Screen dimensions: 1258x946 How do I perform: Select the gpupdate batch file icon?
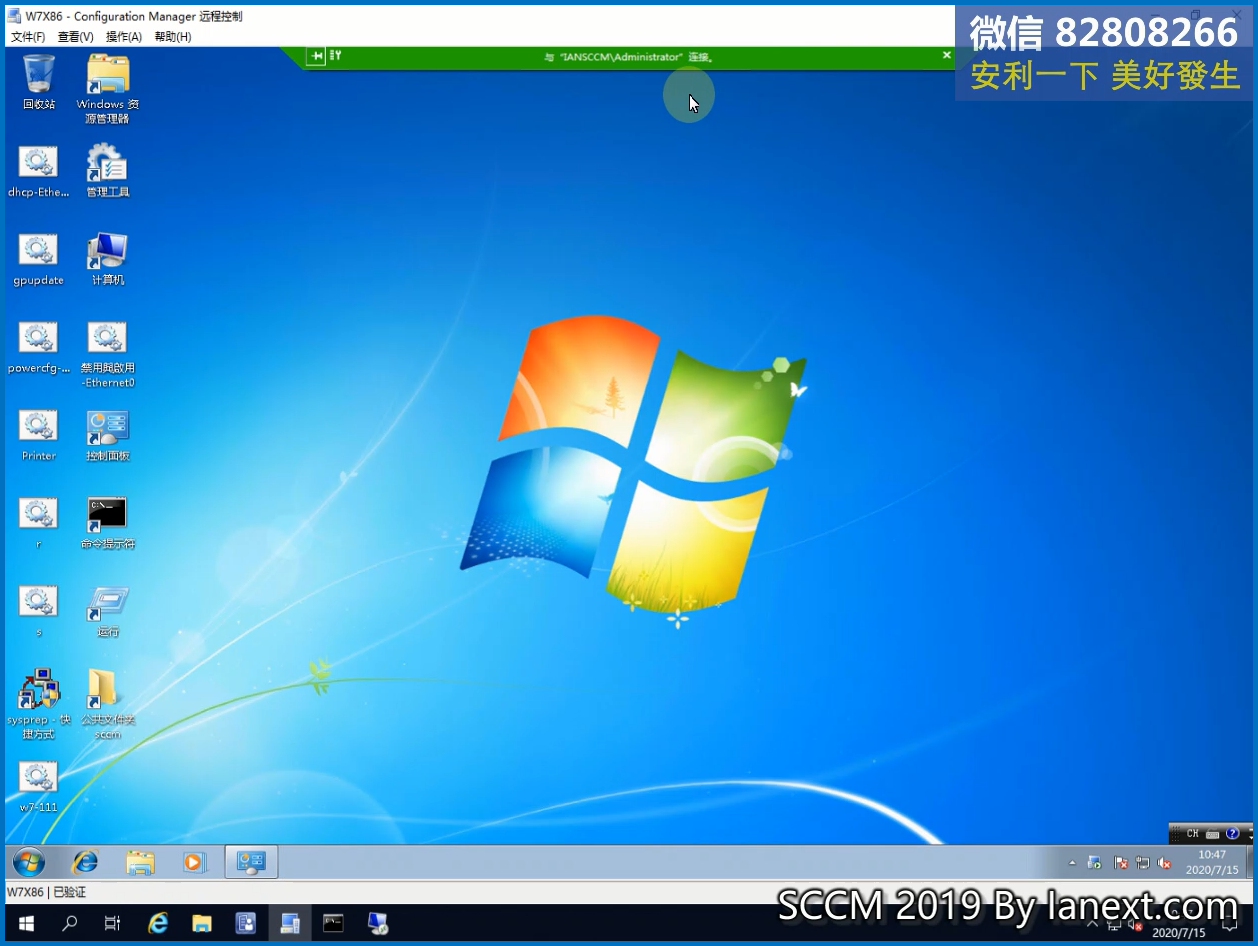(x=39, y=259)
